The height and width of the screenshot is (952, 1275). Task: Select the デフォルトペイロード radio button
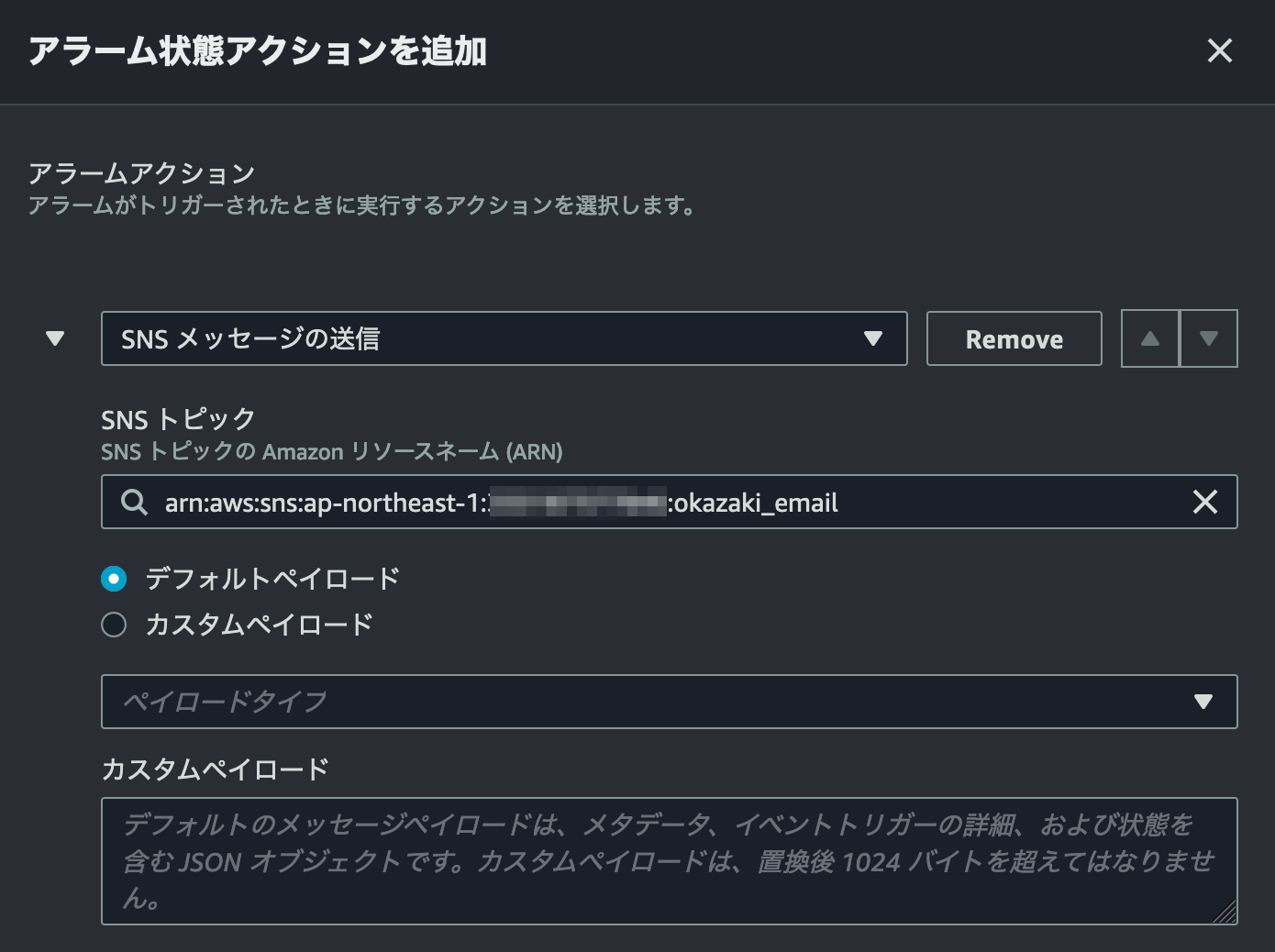click(114, 579)
